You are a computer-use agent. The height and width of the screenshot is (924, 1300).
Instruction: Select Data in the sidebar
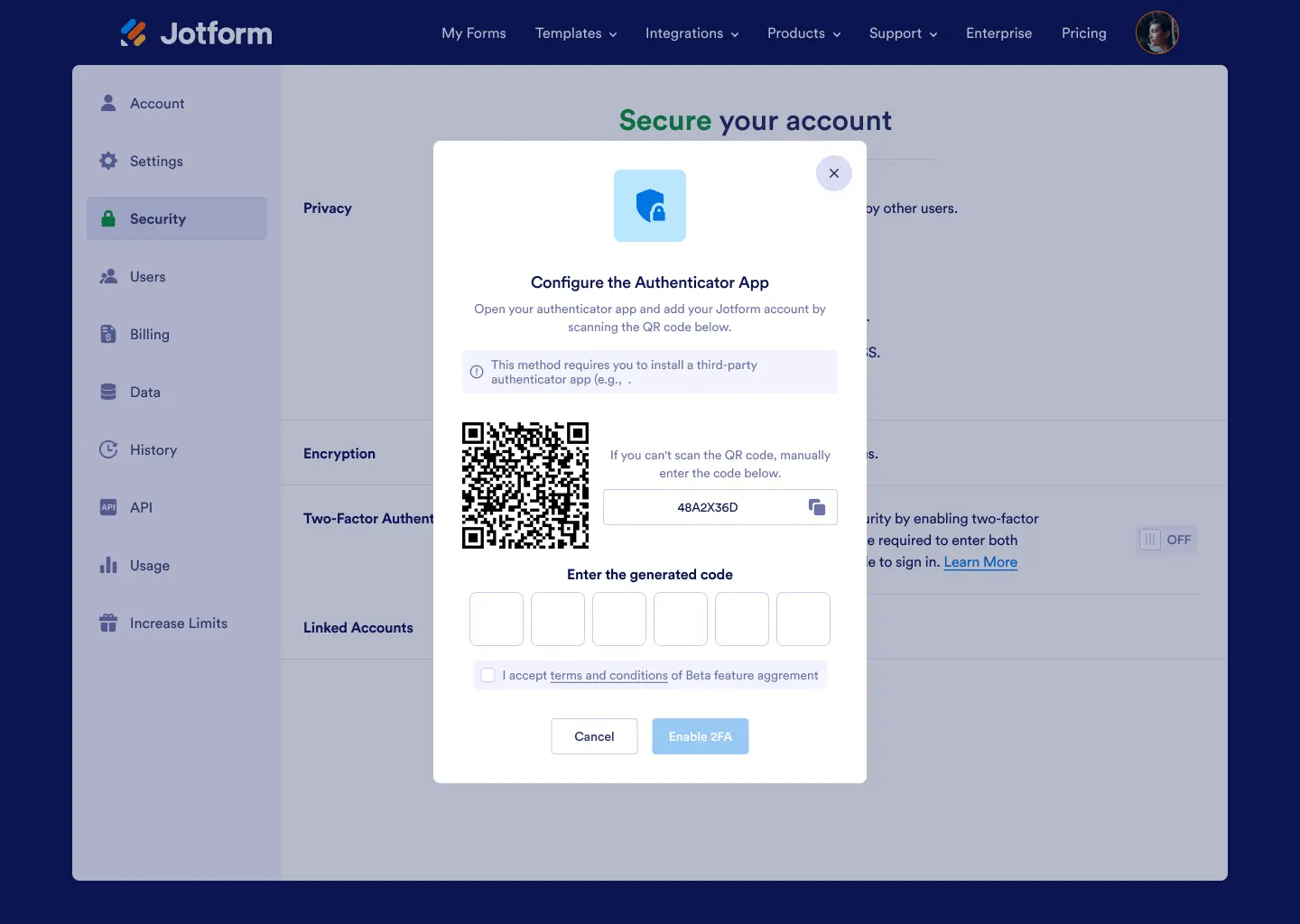[x=177, y=392]
